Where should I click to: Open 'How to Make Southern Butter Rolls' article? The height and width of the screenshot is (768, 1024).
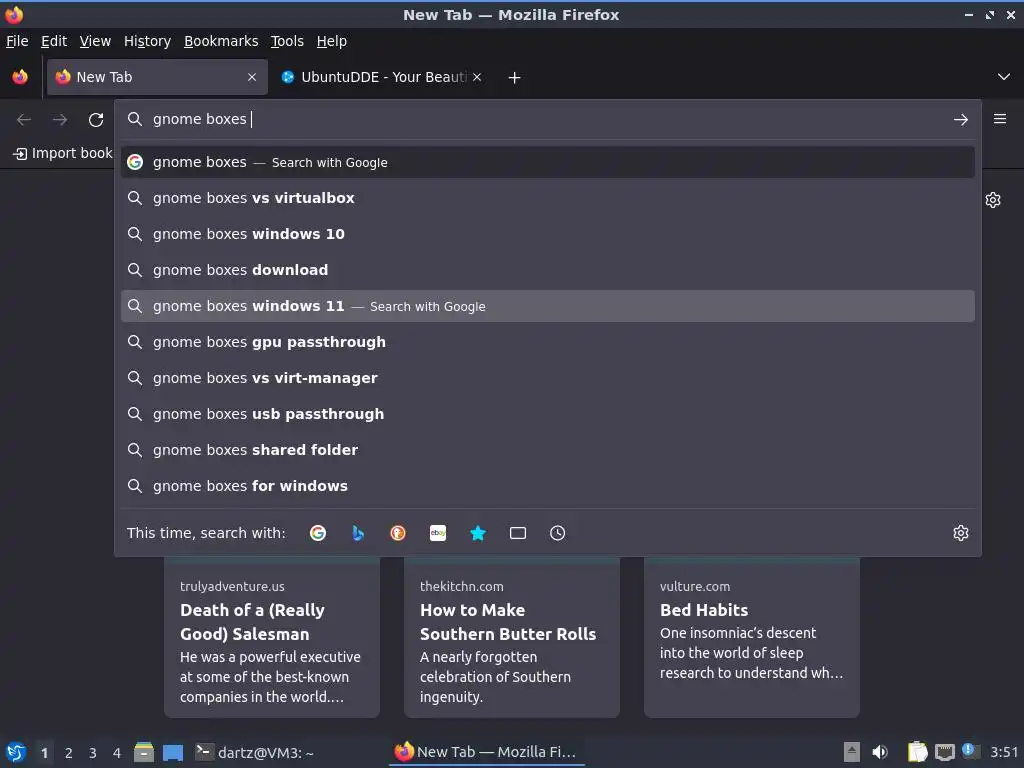[512, 637]
